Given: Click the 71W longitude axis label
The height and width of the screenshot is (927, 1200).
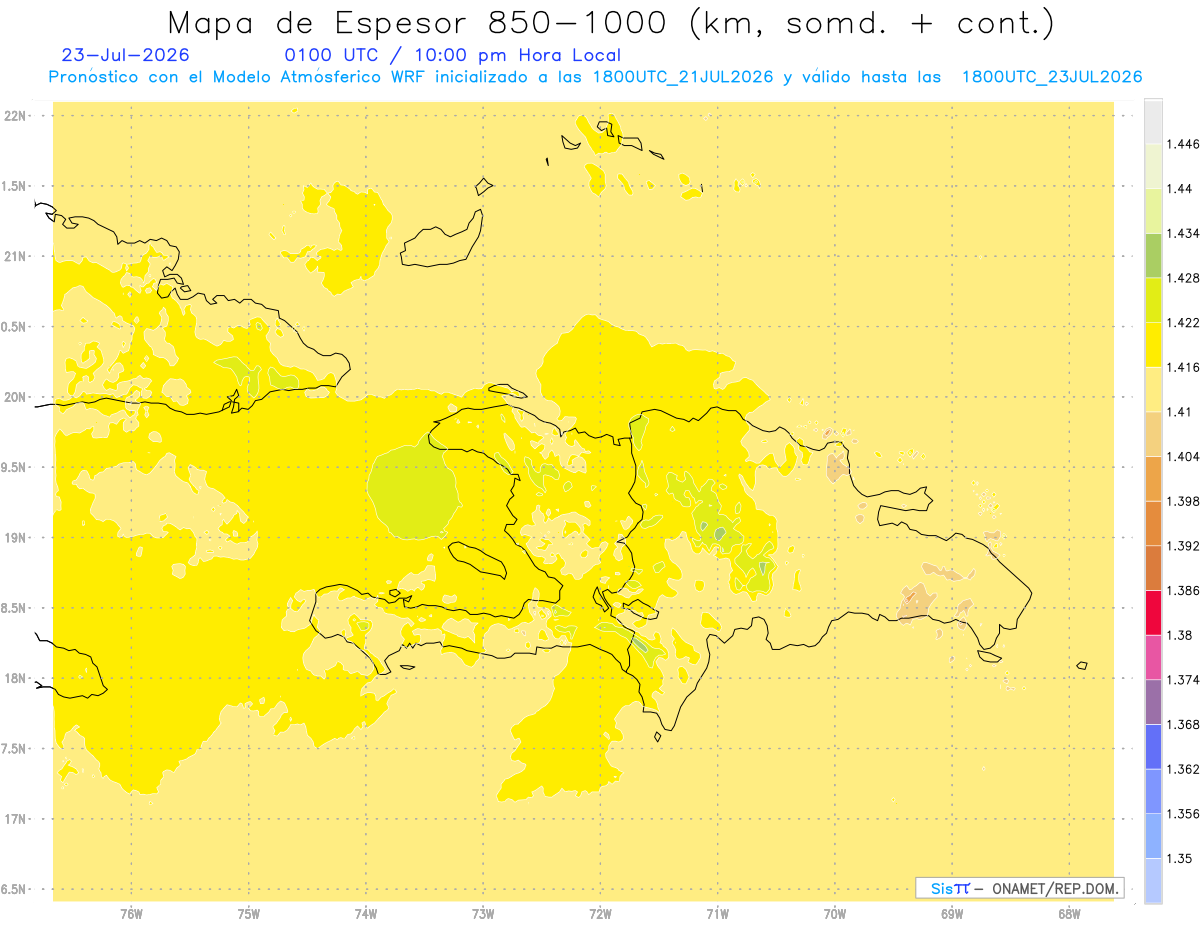Looking at the screenshot, I should [x=717, y=913].
